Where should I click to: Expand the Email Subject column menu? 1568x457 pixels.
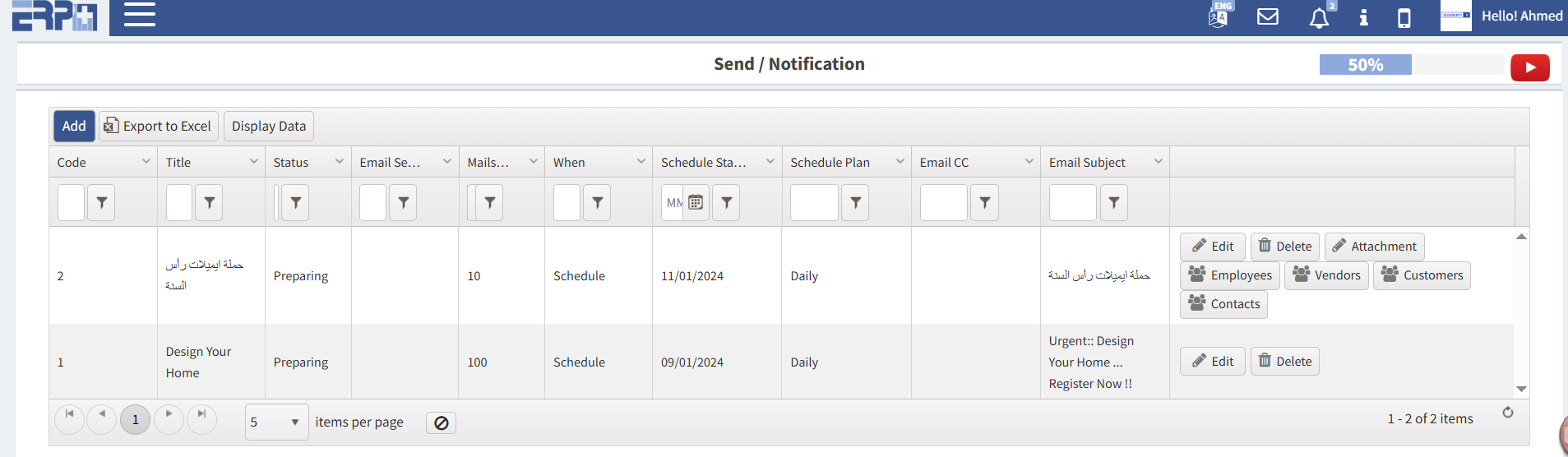(1159, 162)
